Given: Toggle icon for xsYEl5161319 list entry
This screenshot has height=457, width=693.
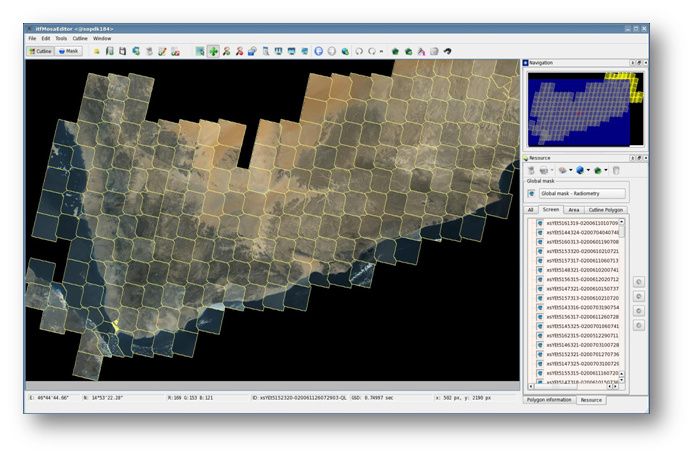Looking at the screenshot, I should pos(540,223).
